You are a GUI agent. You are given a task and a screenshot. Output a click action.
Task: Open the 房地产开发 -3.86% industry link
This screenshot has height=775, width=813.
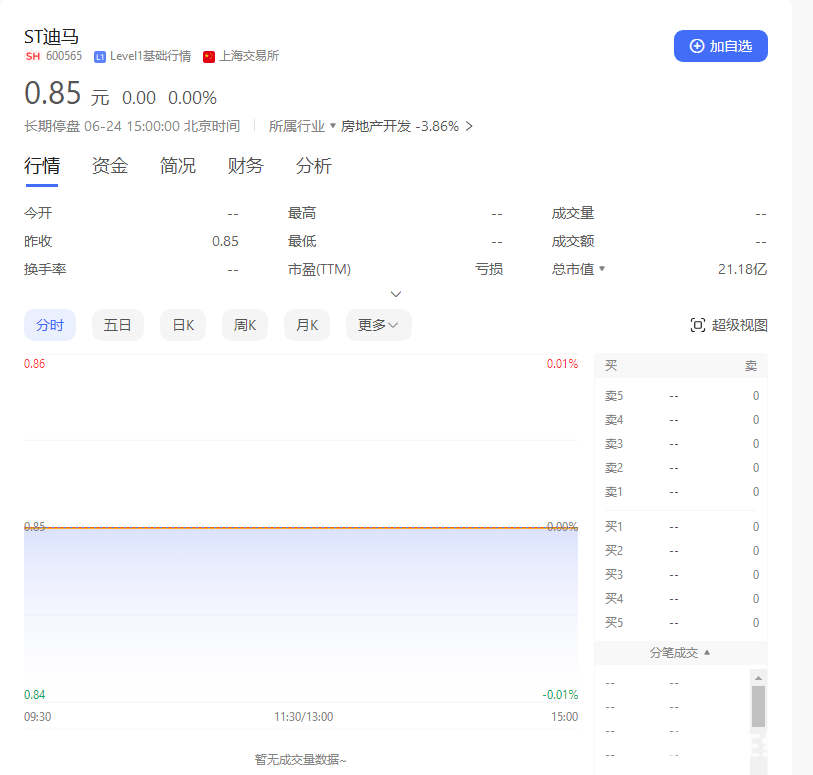(x=406, y=126)
